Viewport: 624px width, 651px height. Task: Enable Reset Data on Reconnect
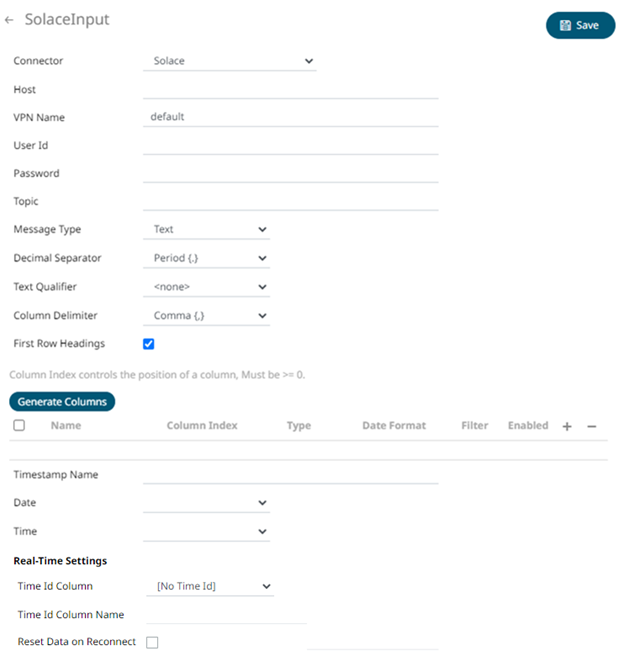coord(152,642)
